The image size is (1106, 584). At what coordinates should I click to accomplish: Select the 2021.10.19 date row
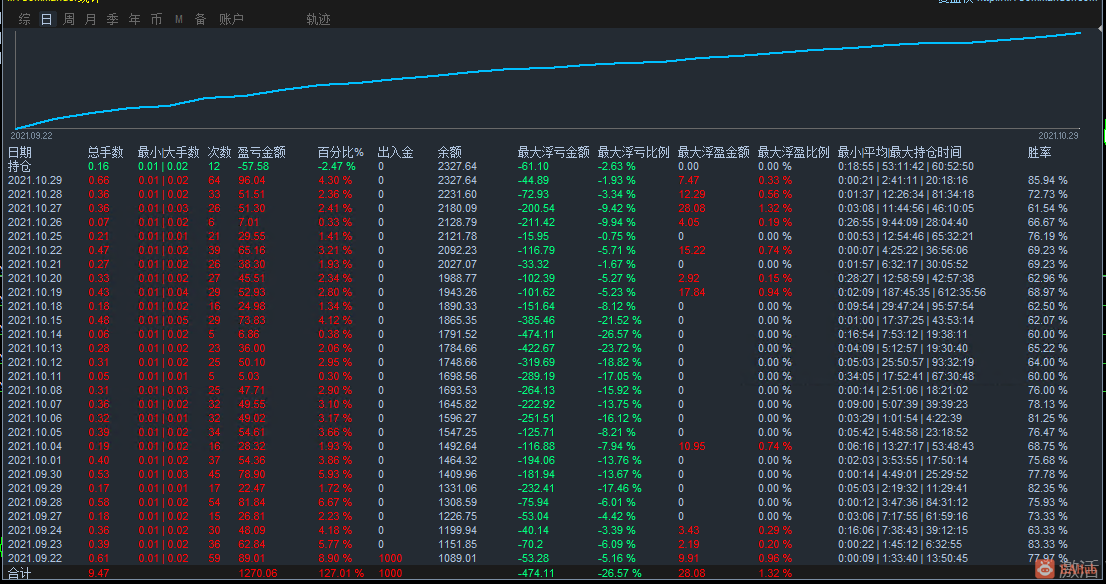point(35,292)
